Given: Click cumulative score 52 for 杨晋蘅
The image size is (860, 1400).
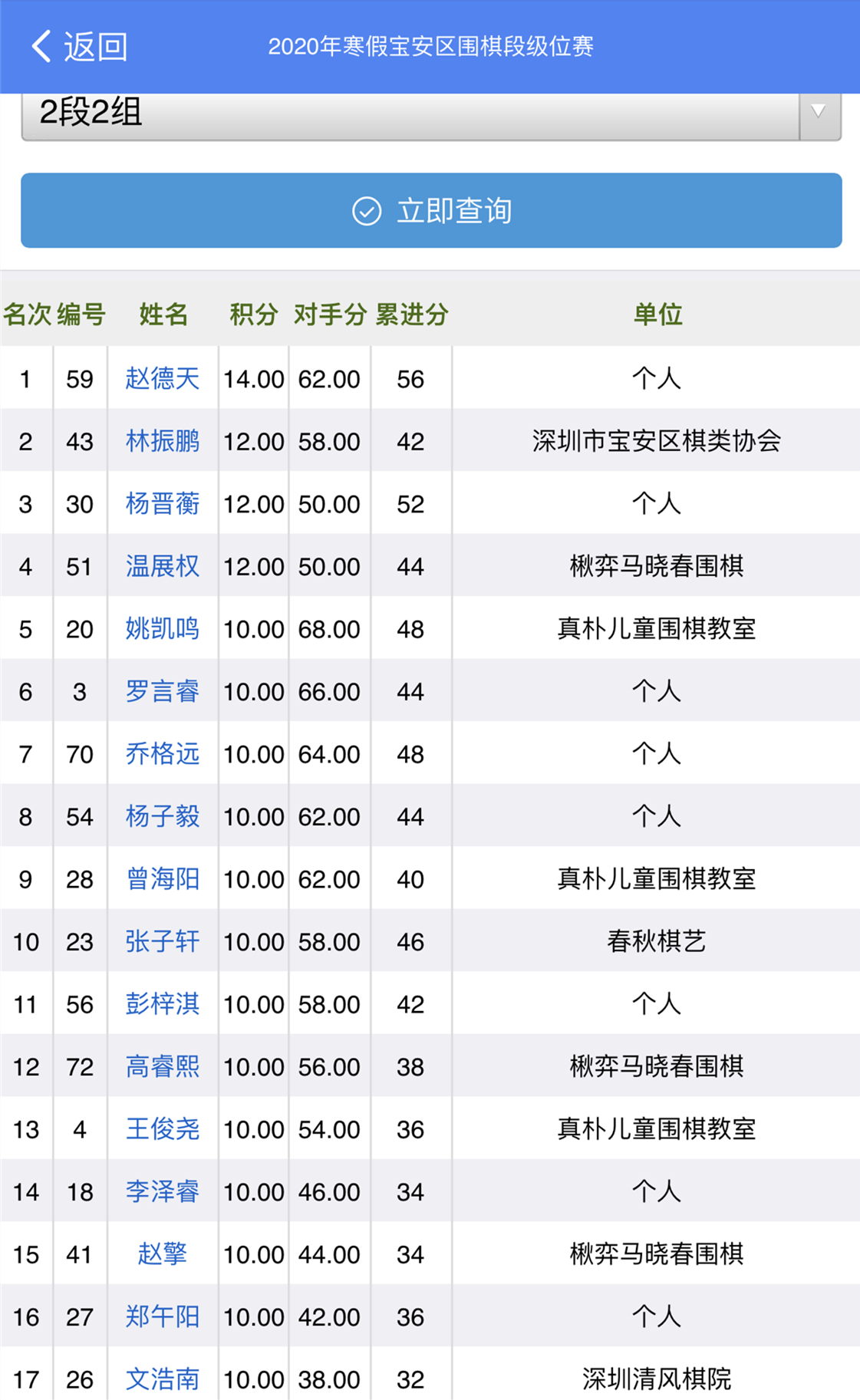Looking at the screenshot, I should 410,504.
